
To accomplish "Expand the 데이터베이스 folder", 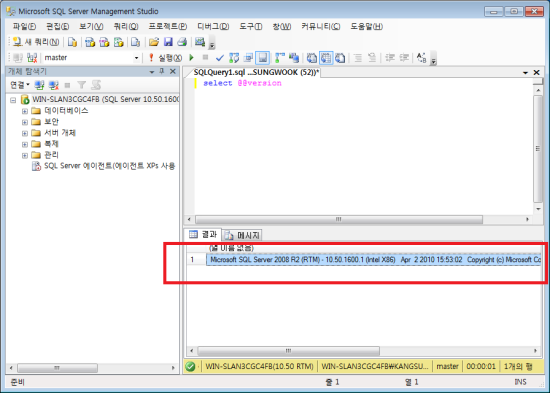I will 25,111.
